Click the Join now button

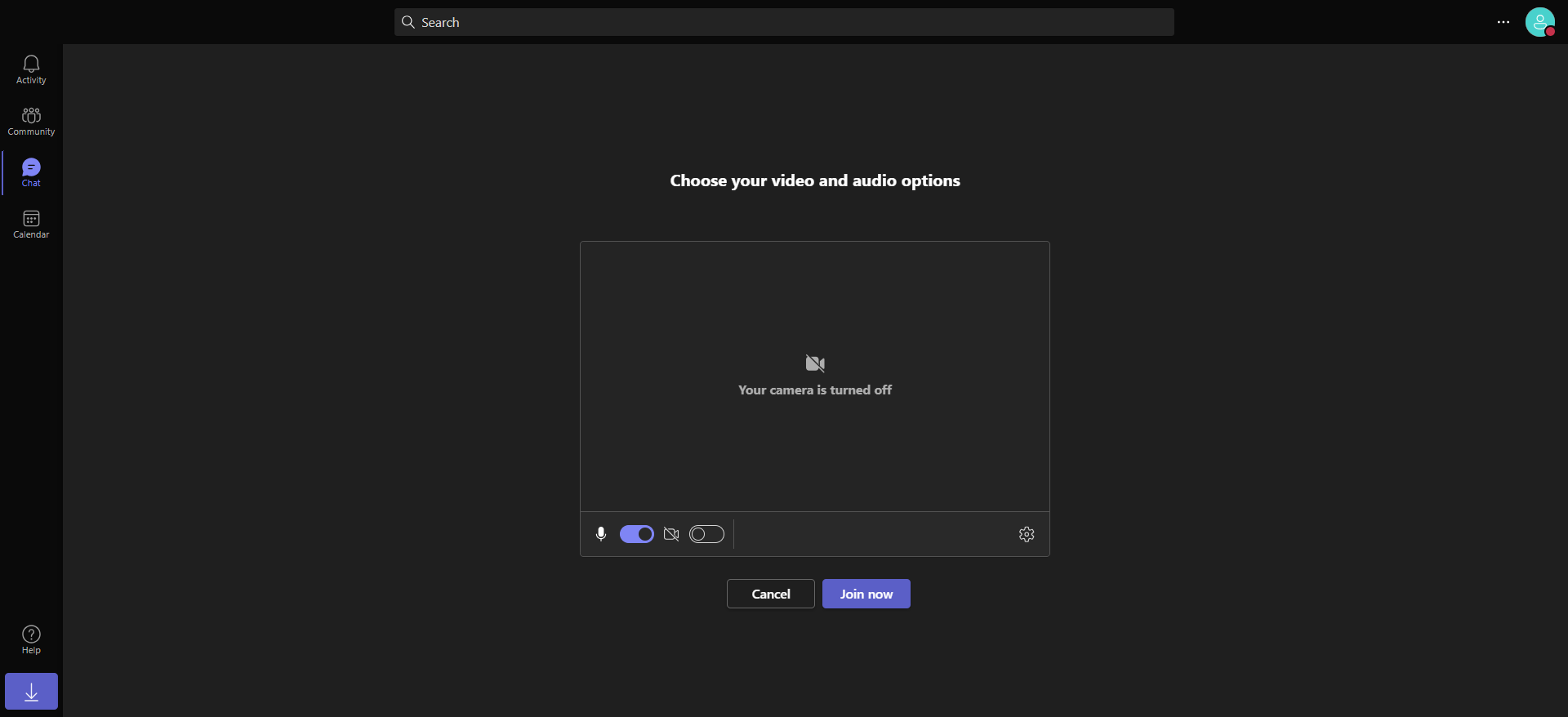click(x=866, y=594)
